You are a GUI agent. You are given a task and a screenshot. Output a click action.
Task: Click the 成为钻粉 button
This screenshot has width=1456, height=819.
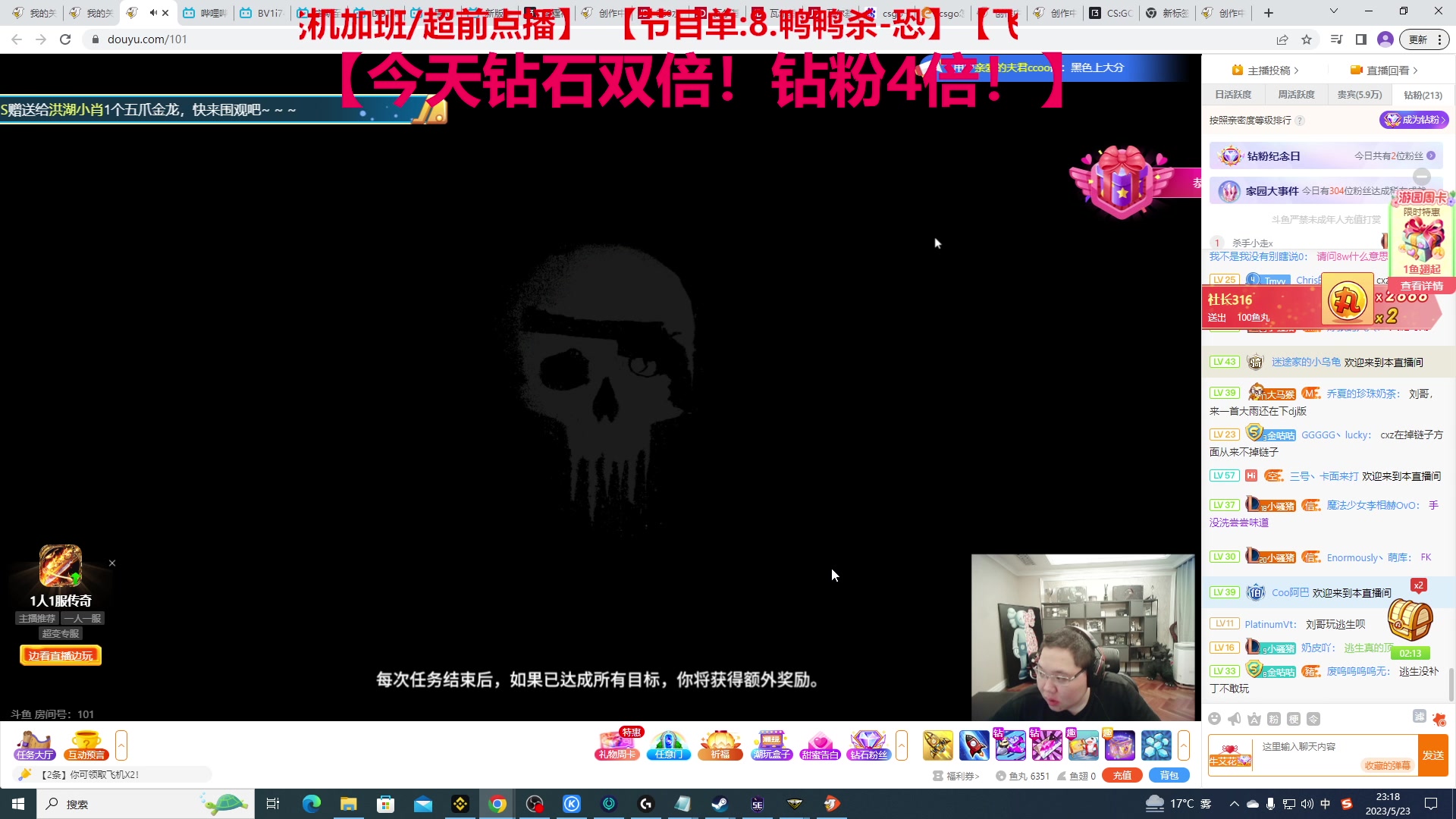pos(1414,120)
